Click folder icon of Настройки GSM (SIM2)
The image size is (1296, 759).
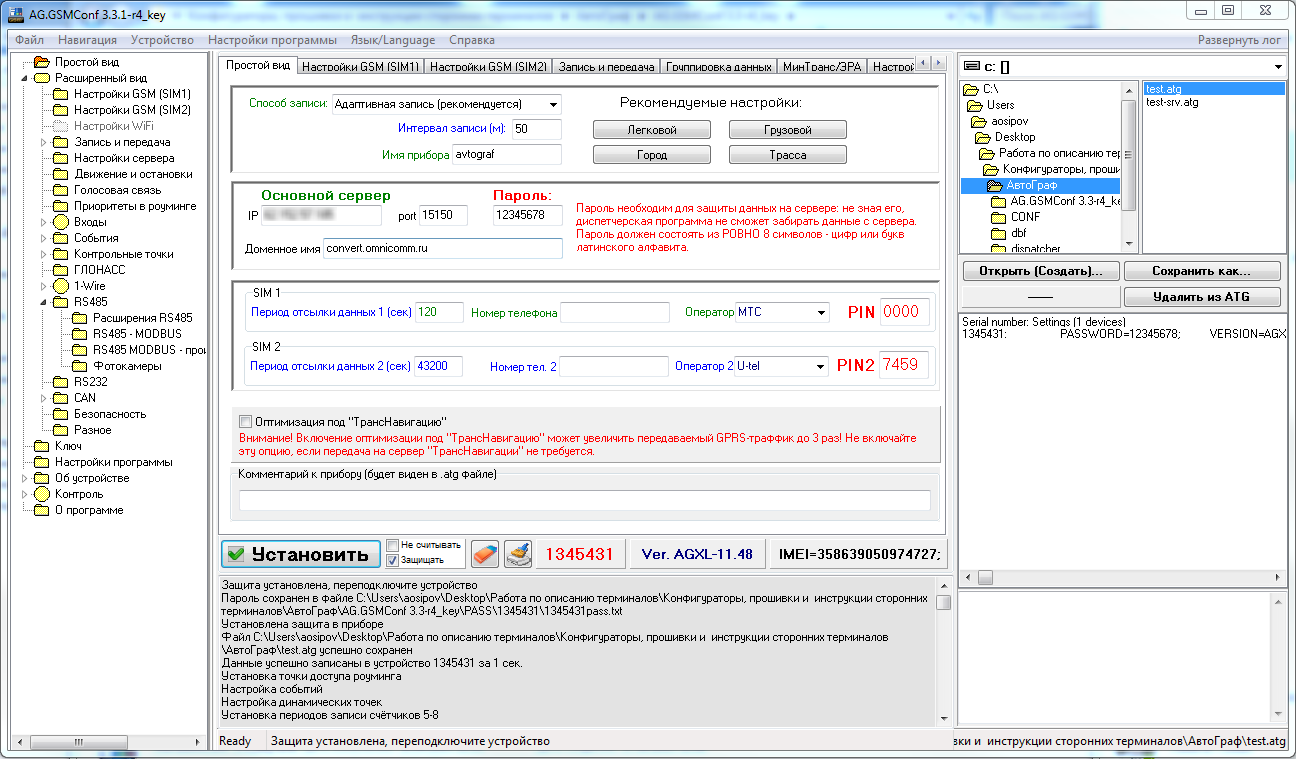click(x=60, y=110)
